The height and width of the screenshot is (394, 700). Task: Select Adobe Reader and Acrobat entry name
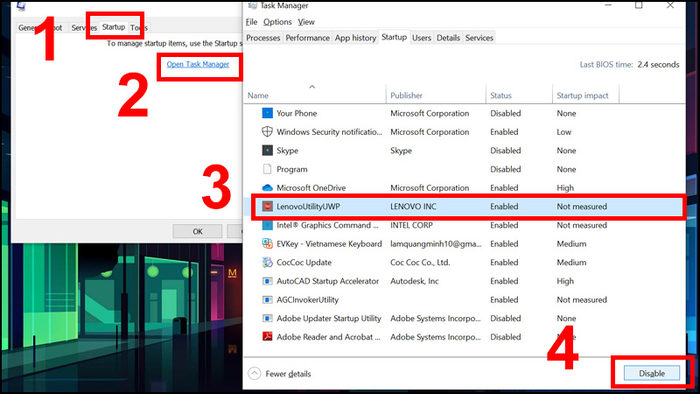[x=328, y=337]
